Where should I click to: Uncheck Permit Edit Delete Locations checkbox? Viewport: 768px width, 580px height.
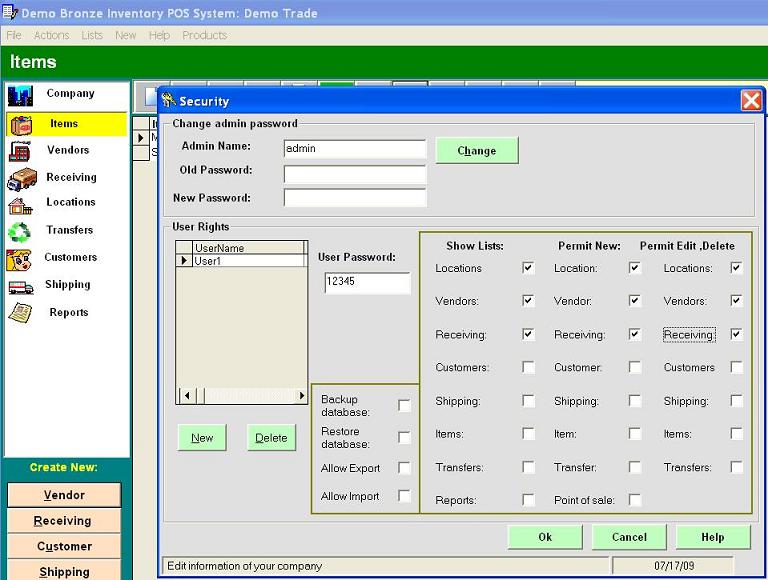(736, 268)
